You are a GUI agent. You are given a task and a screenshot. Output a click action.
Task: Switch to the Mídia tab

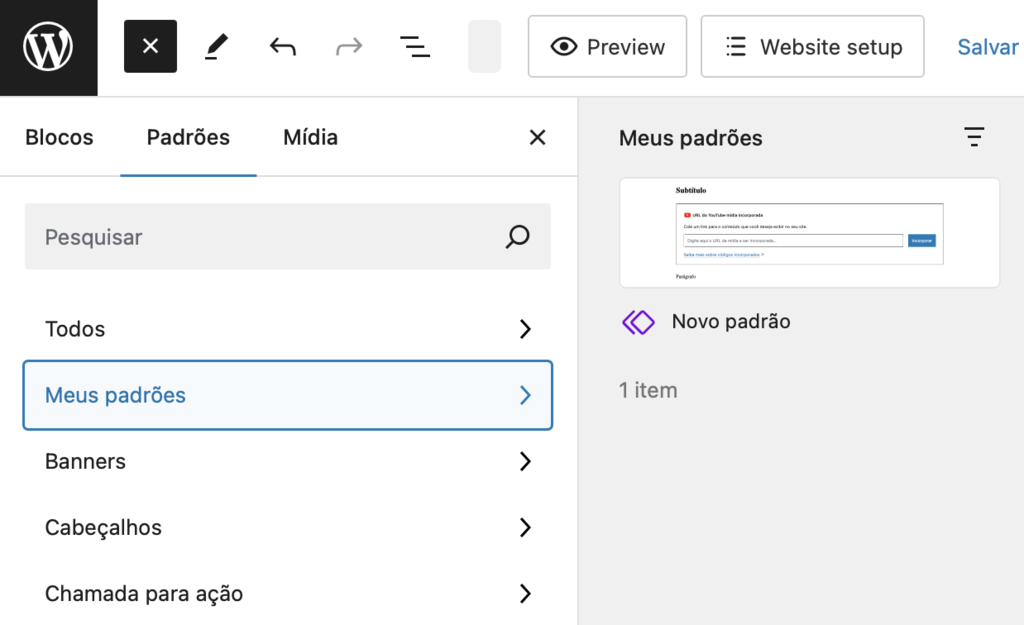point(310,137)
